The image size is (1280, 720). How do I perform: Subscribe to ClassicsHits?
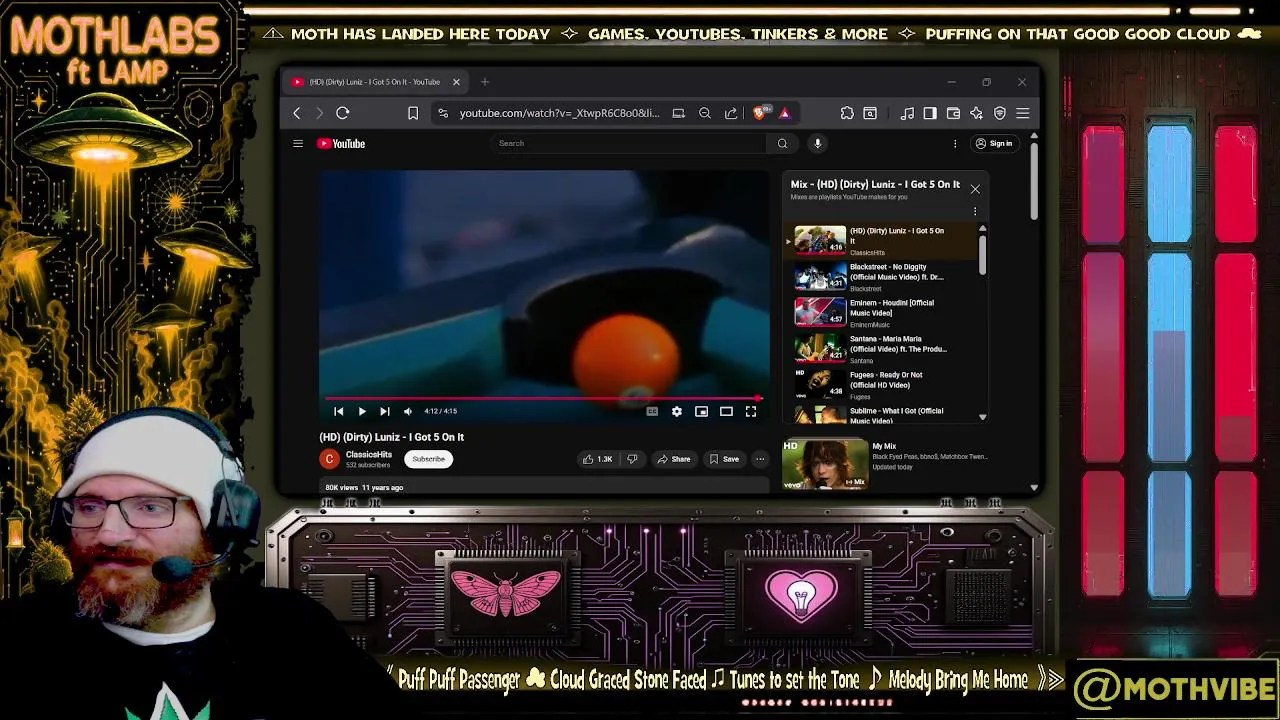(x=428, y=459)
